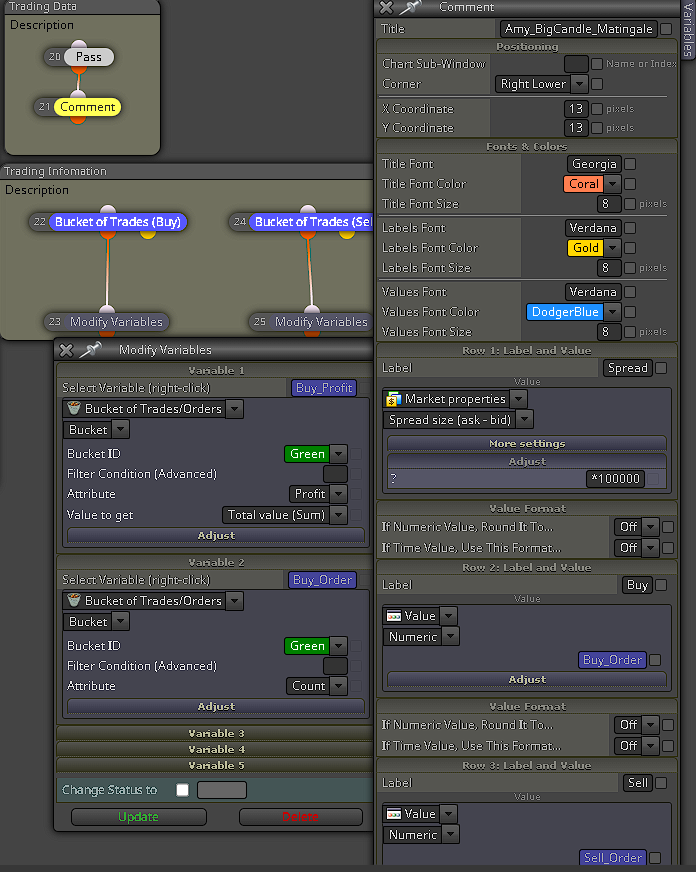Click Adjust bar in Variable 2

(216, 706)
